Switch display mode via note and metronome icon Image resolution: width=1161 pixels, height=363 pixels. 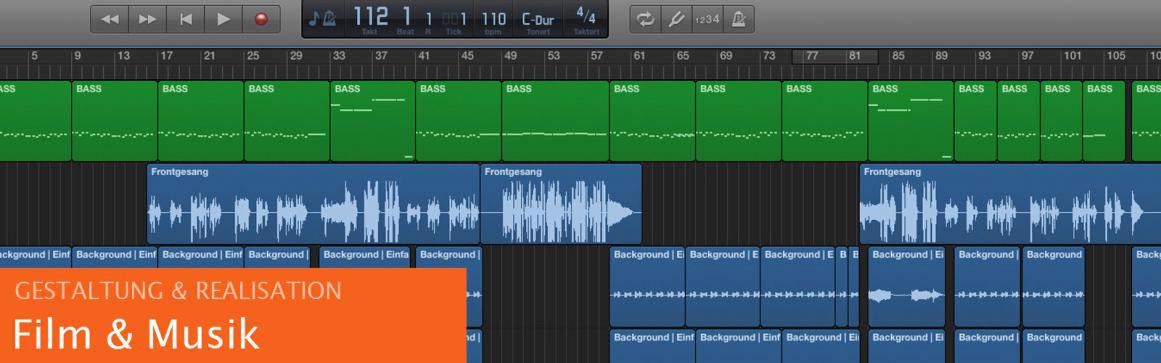pos(322,19)
